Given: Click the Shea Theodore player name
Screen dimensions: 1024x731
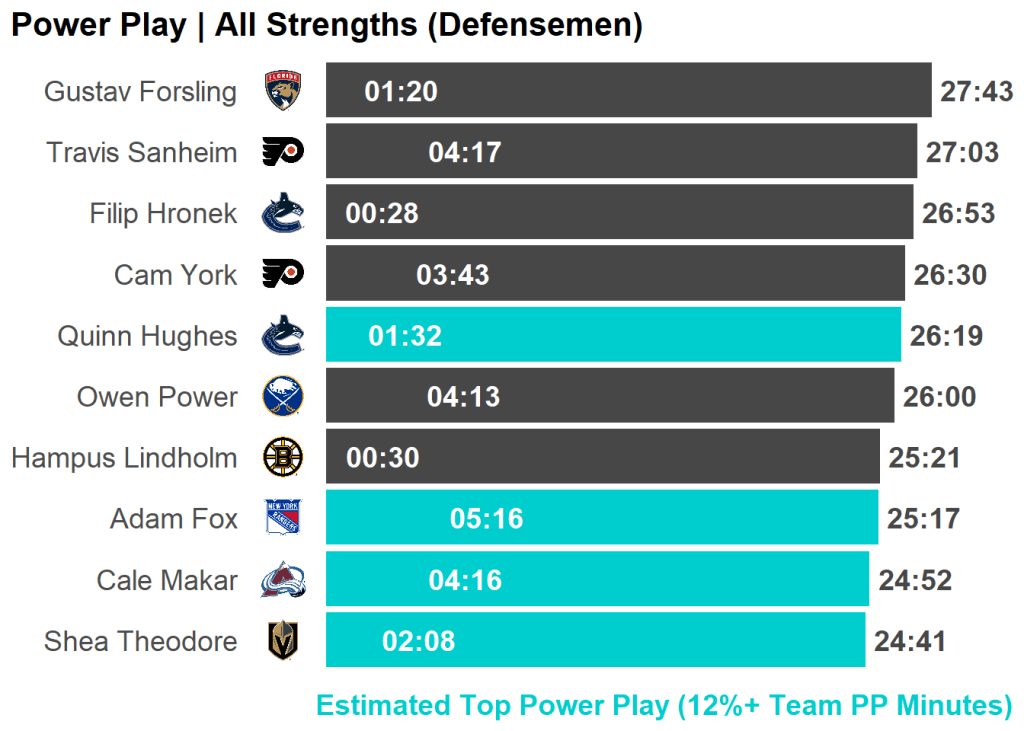Looking at the screenshot, I should pyautogui.click(x=140, y=641).
